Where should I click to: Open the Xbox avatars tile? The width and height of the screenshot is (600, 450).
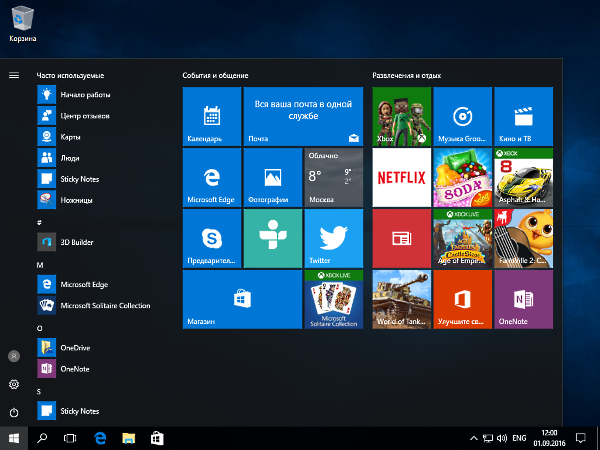pos(401,116)
